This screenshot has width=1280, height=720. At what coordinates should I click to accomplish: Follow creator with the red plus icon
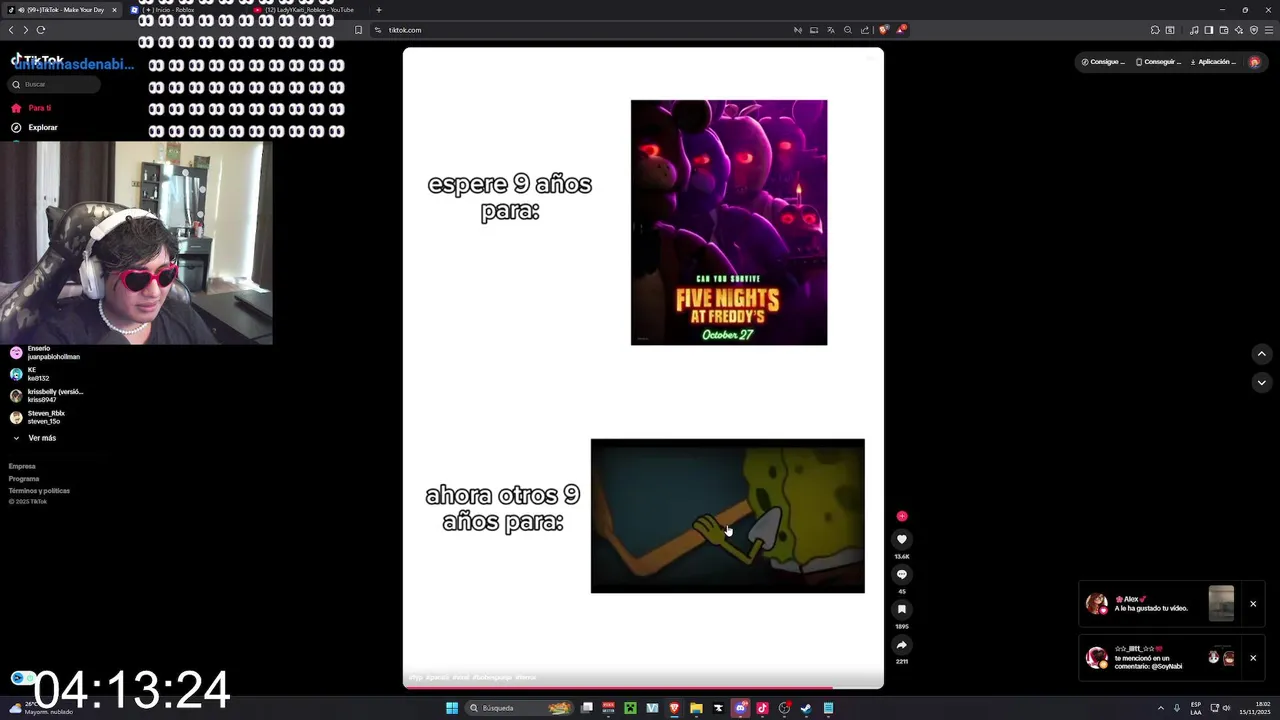pos(902,516)
